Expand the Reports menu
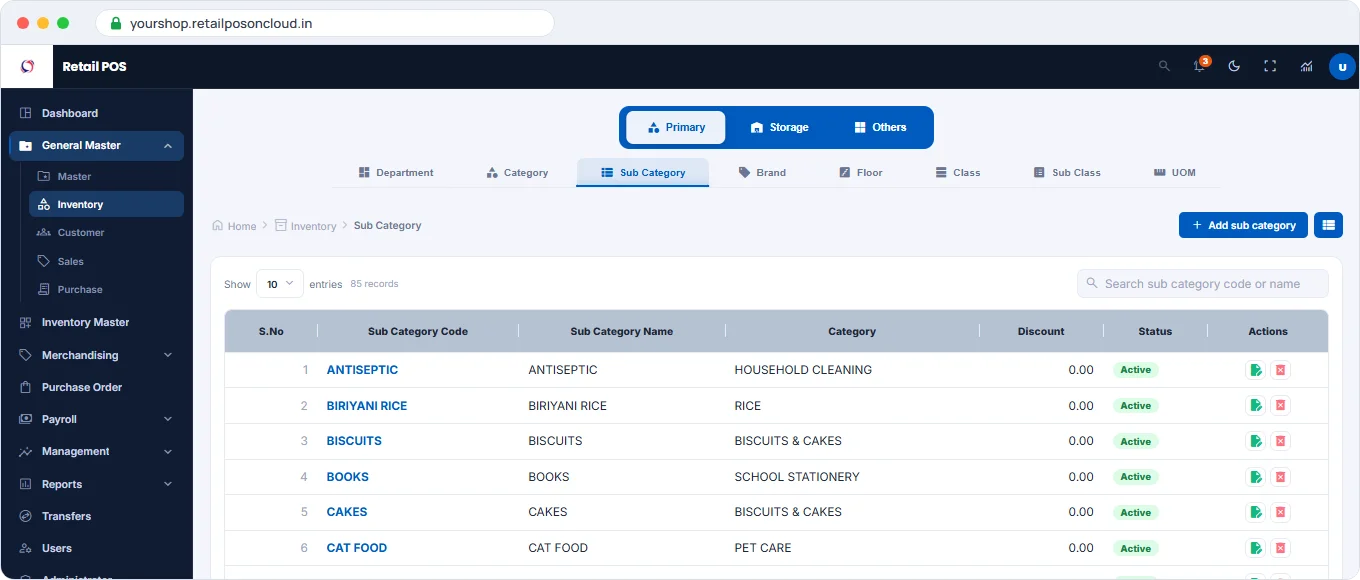The width and height of the screenshot is (1360, 580). click(x=96, y=484)
